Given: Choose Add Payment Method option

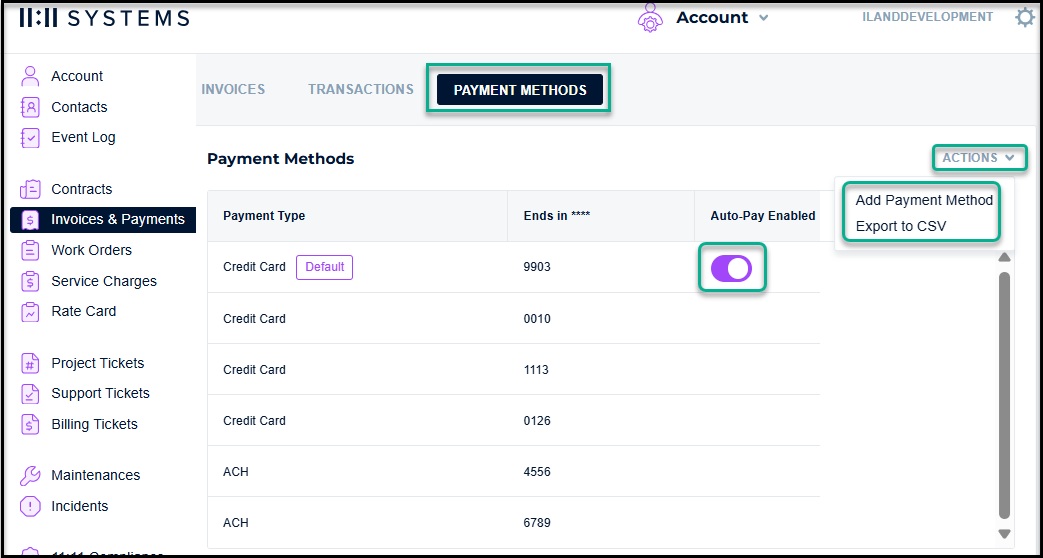Looking at the screenshot, I should point(924,200).
